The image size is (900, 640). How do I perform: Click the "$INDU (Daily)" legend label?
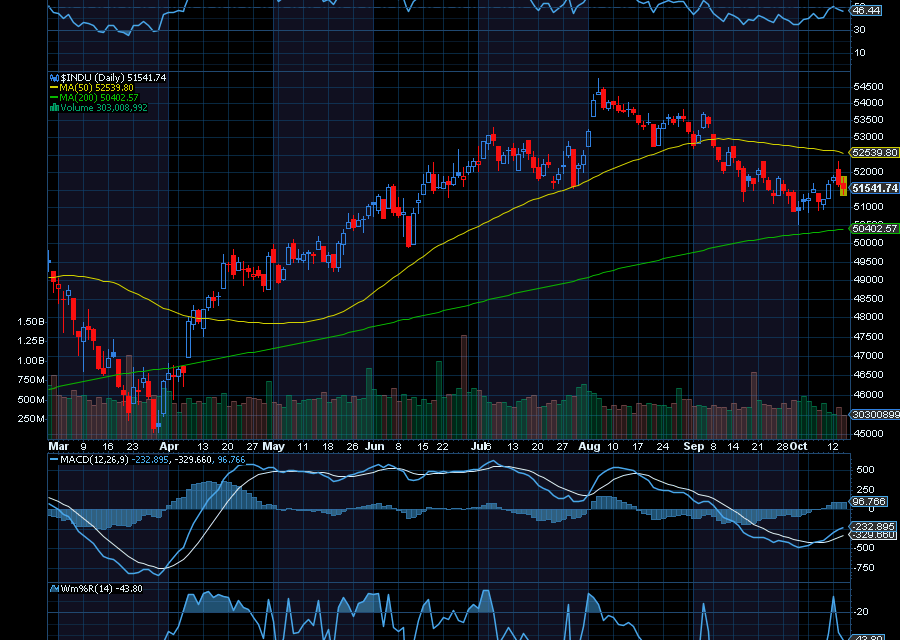pos(93,77)
